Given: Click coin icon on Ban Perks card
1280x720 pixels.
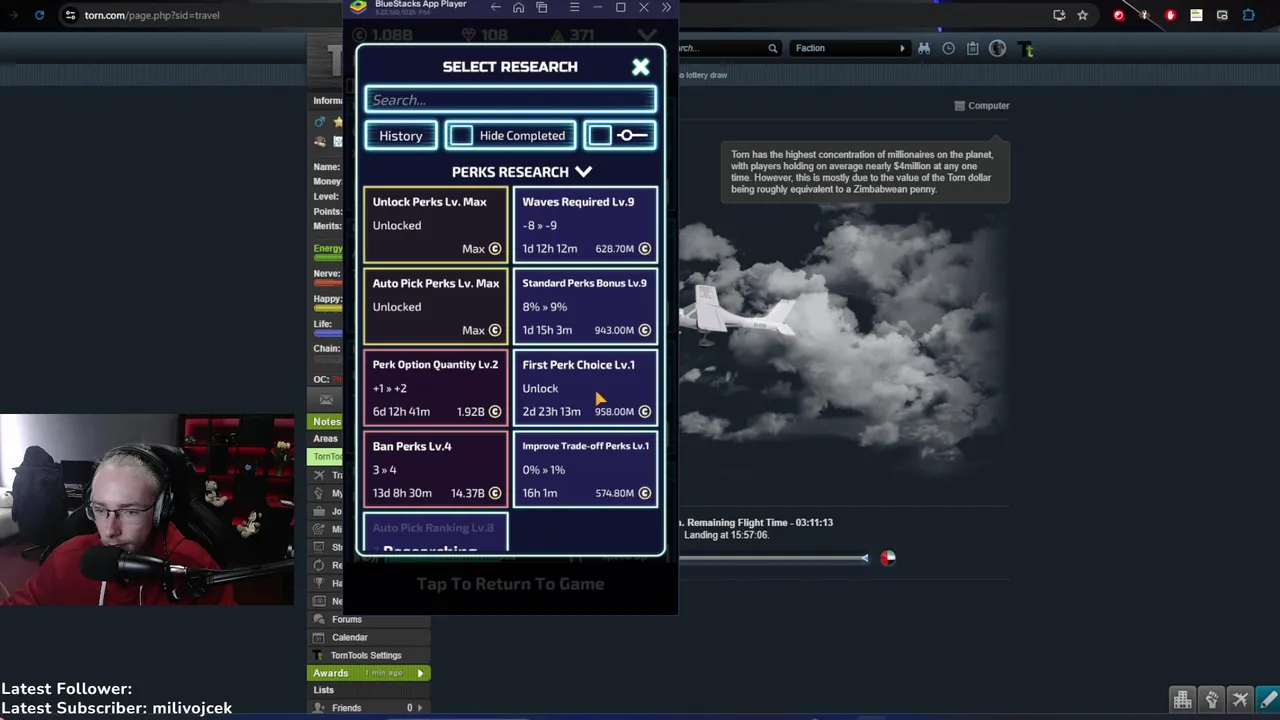Looking at the screenshot, I should pos(495,493).
